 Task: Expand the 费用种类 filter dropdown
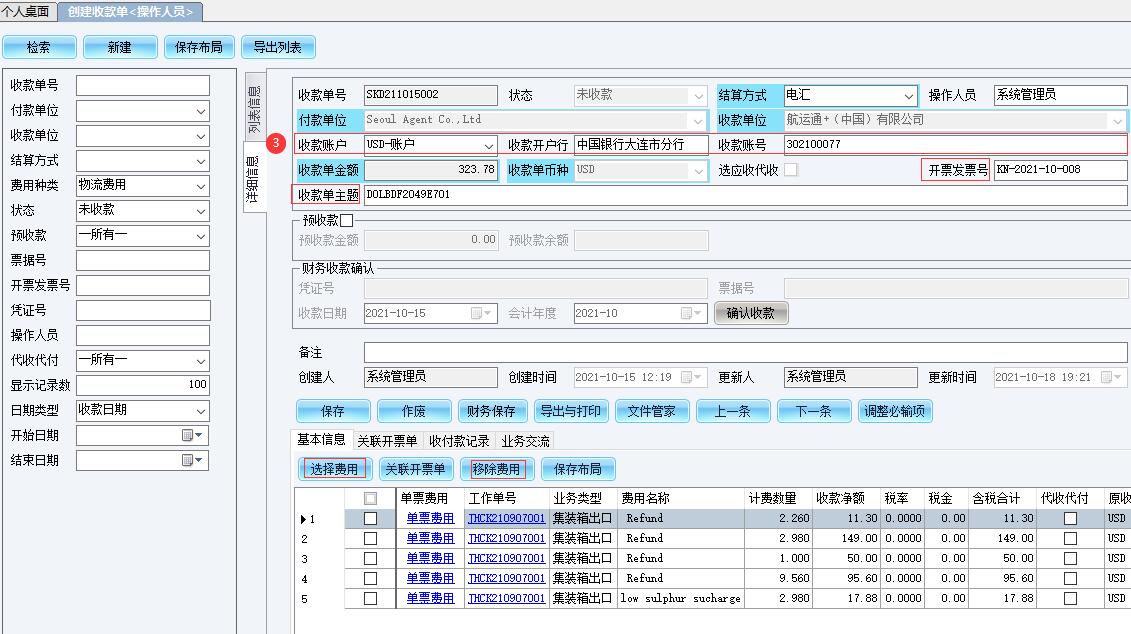point(201,186)
